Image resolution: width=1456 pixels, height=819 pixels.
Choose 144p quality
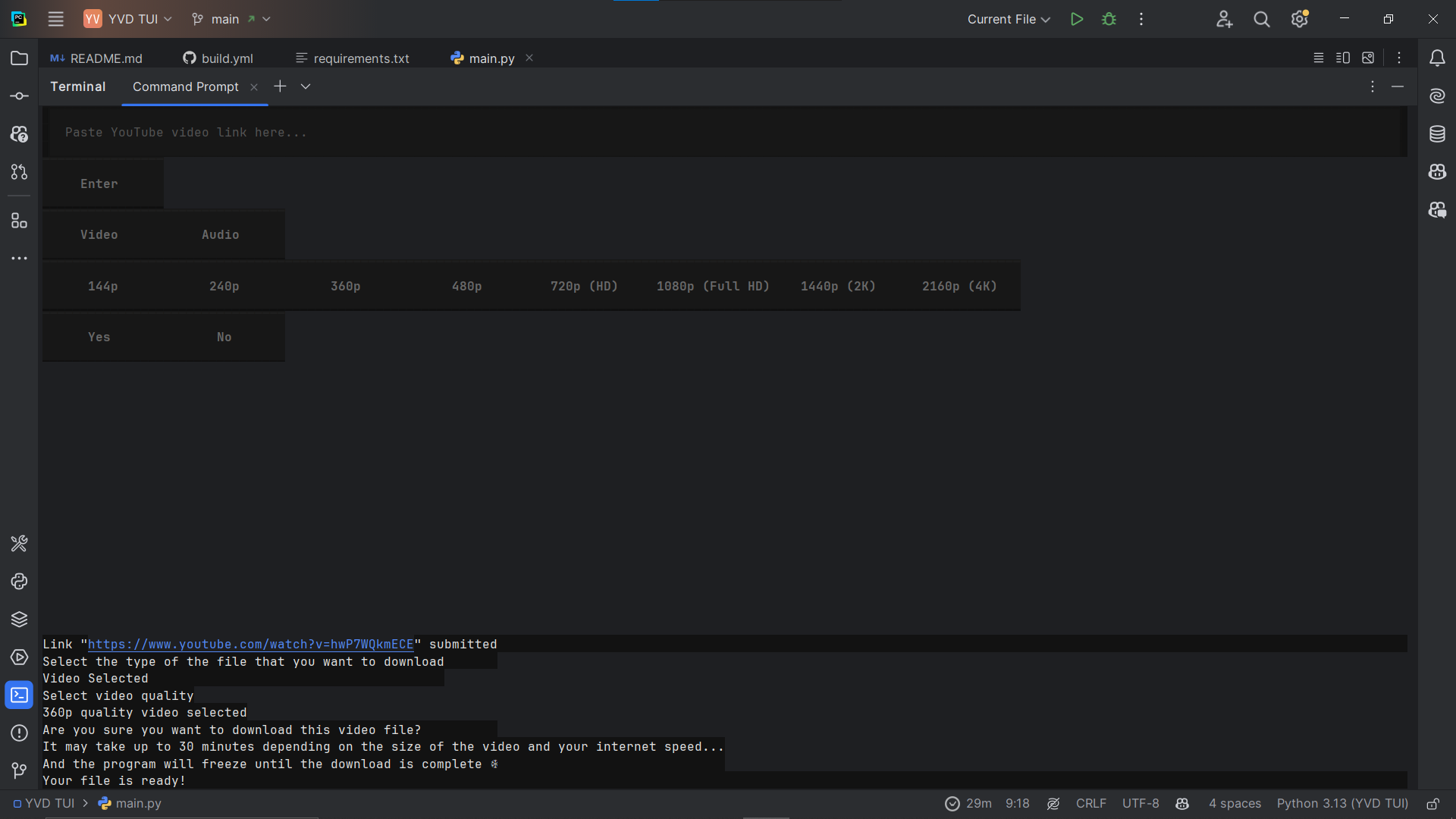103,286
